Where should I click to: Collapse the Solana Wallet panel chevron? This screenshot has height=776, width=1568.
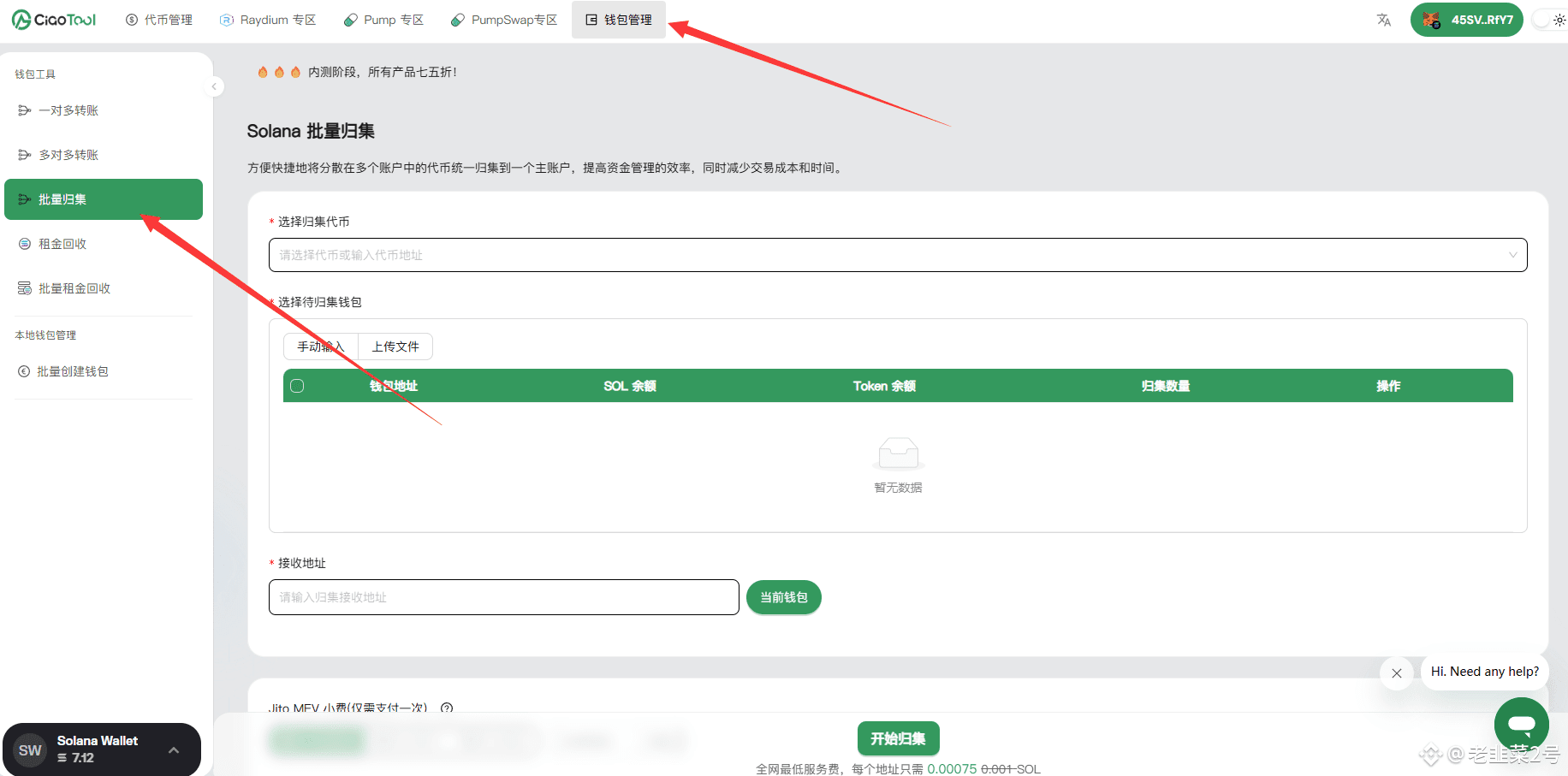(175, 749)
